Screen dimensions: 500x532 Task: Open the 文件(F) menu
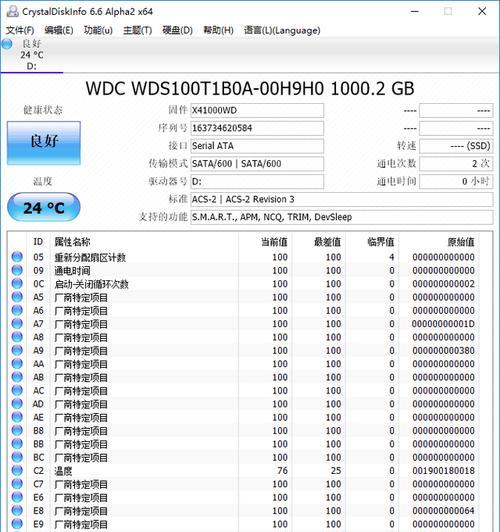(20, 31)
